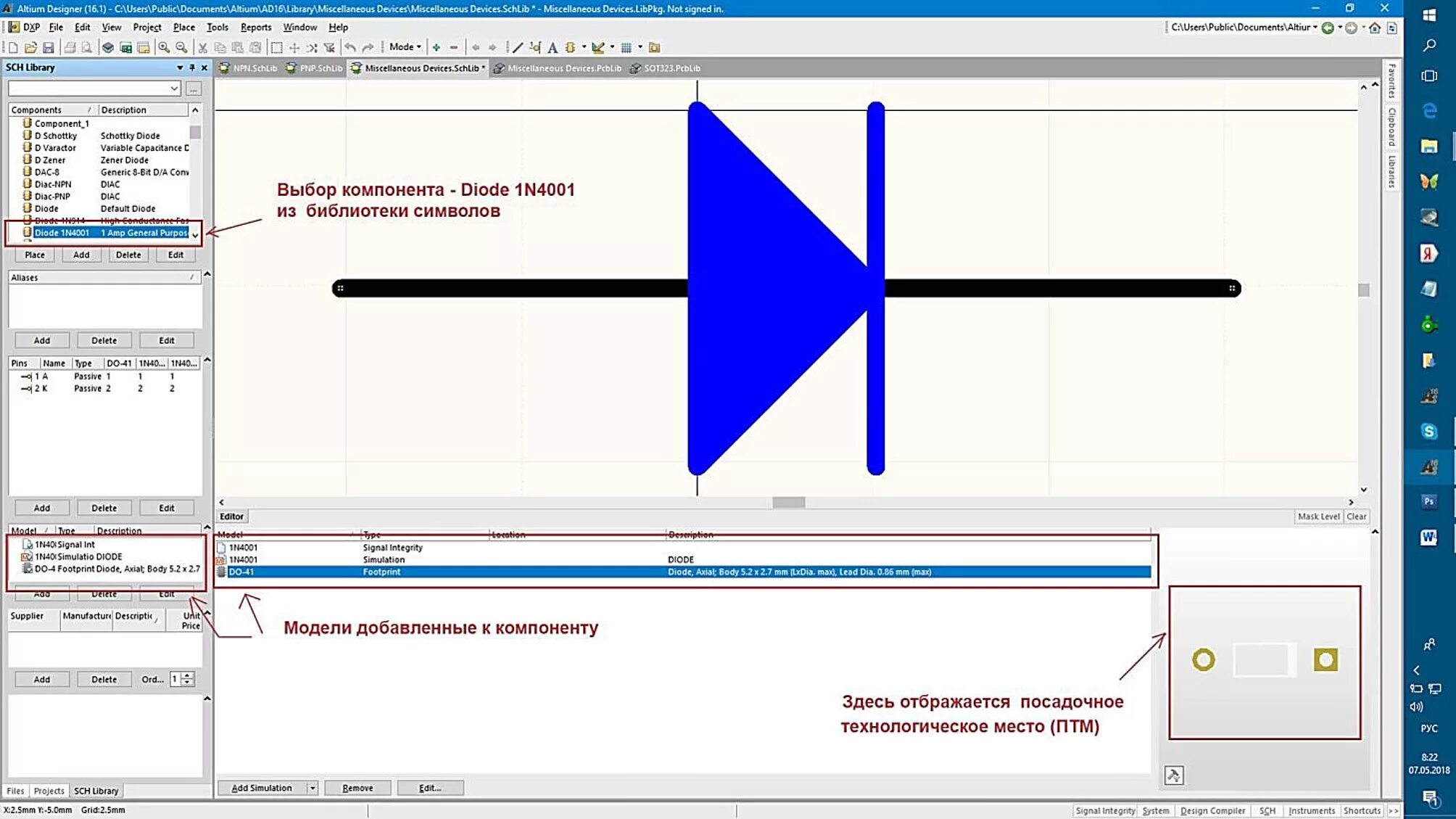
Task: Click the vertical scrollbar thumb of the canvas
Action: click(x=1363, y=289)
